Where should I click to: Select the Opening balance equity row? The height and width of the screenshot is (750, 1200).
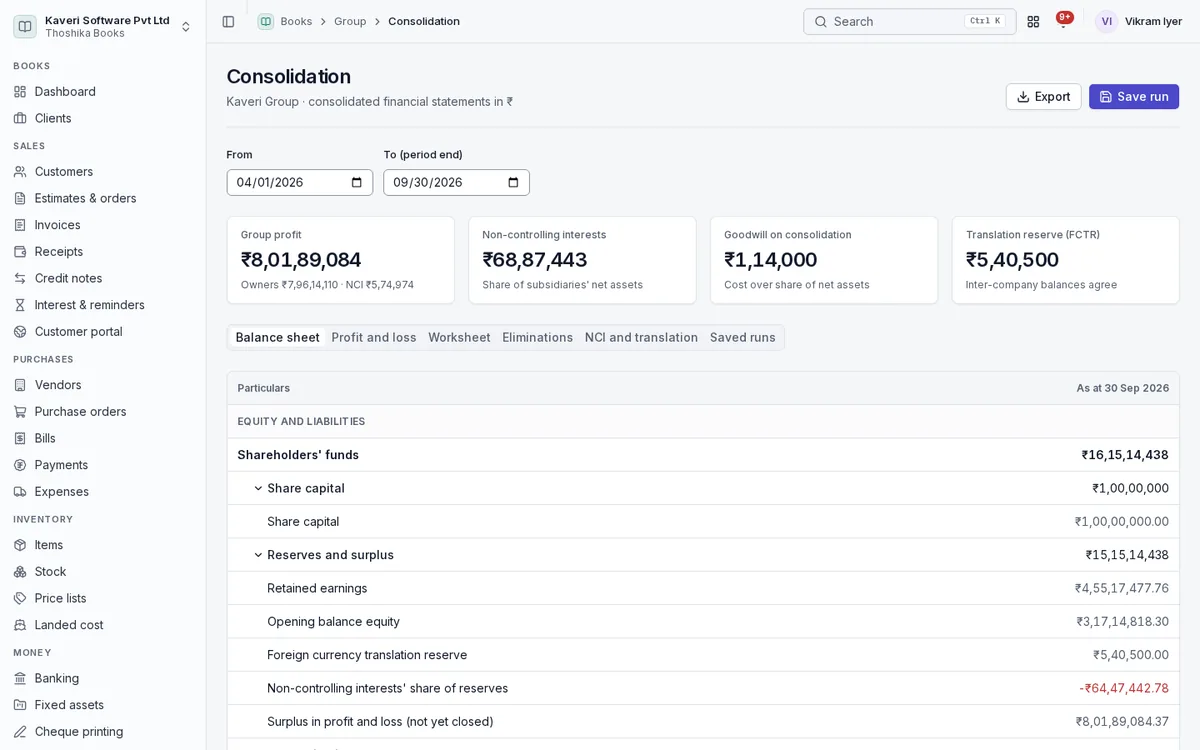(703, 621)
